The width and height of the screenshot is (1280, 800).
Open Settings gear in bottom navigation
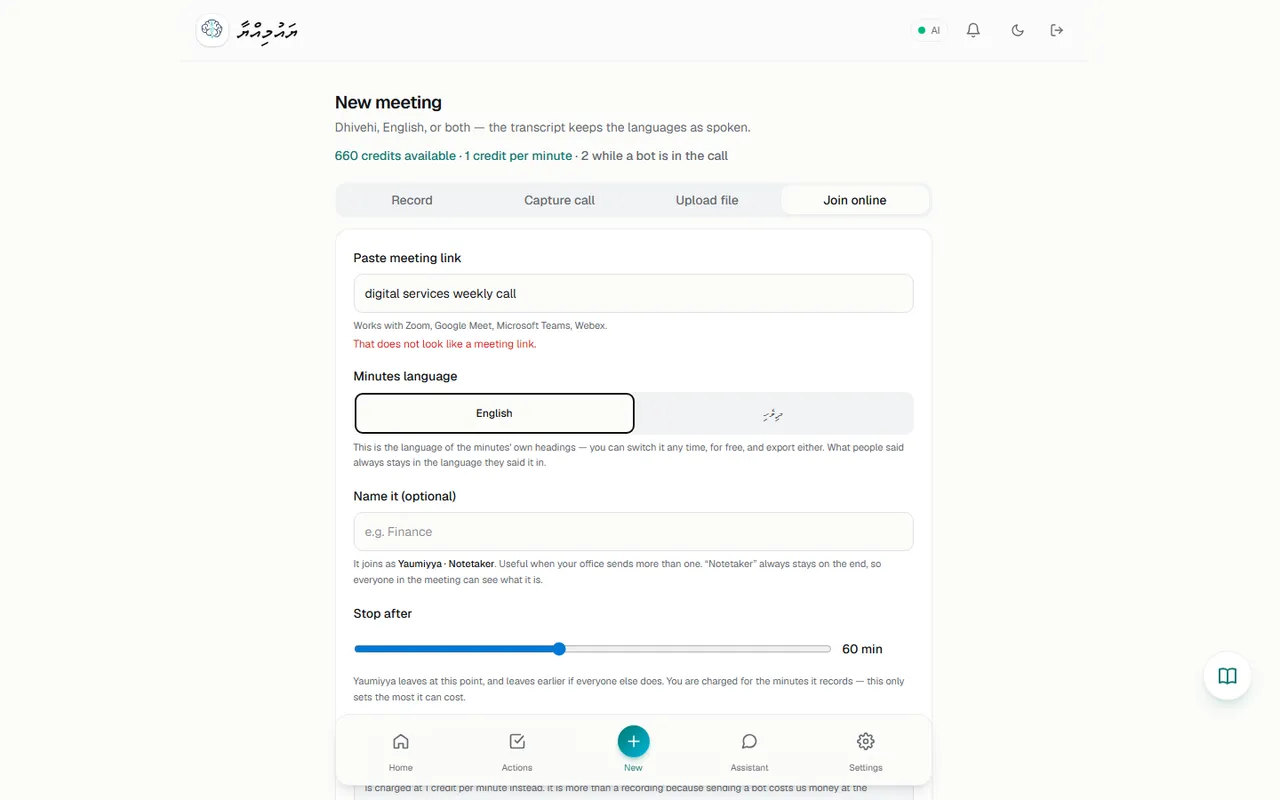click(866, 752)
